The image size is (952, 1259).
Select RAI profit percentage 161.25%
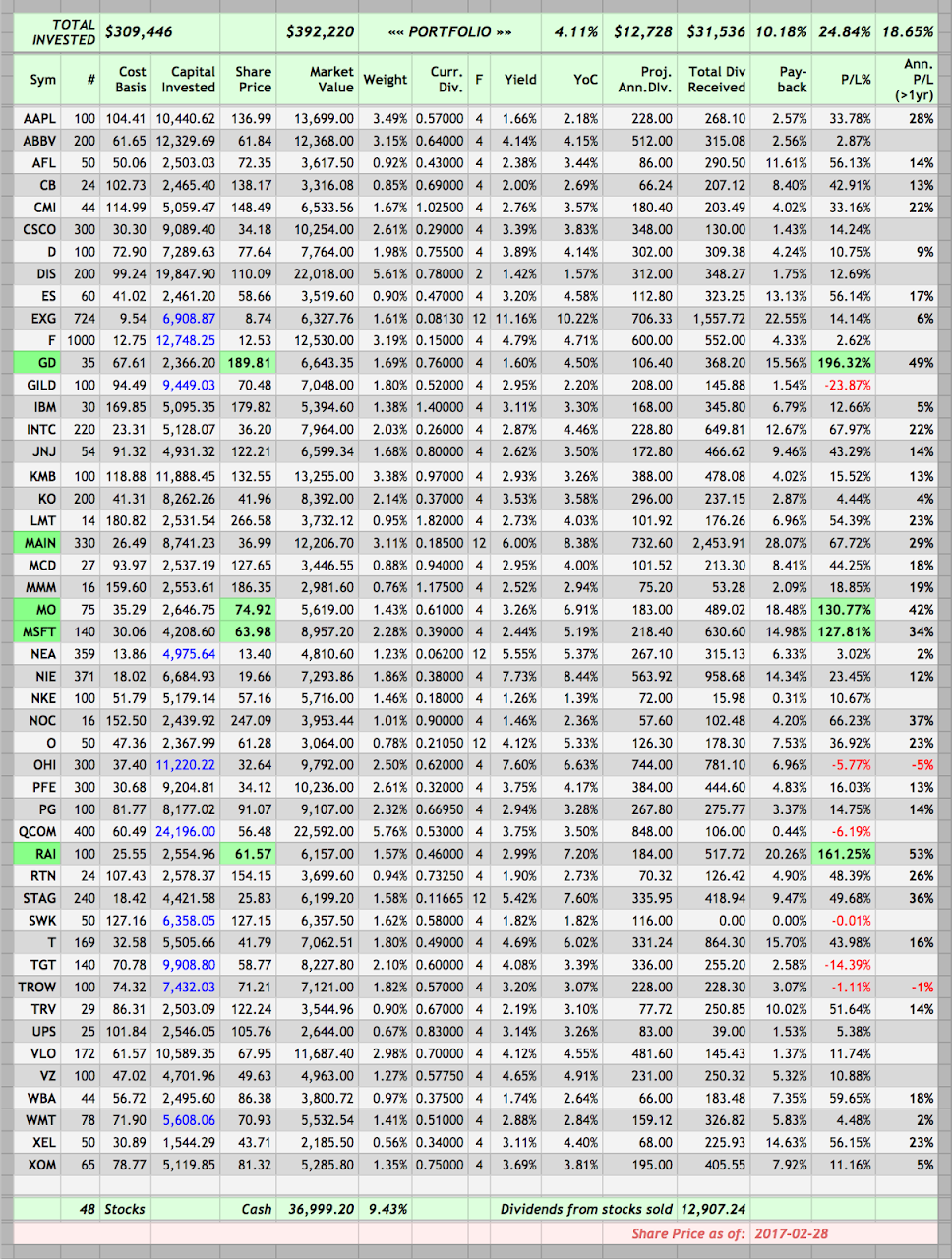[844, 854]
